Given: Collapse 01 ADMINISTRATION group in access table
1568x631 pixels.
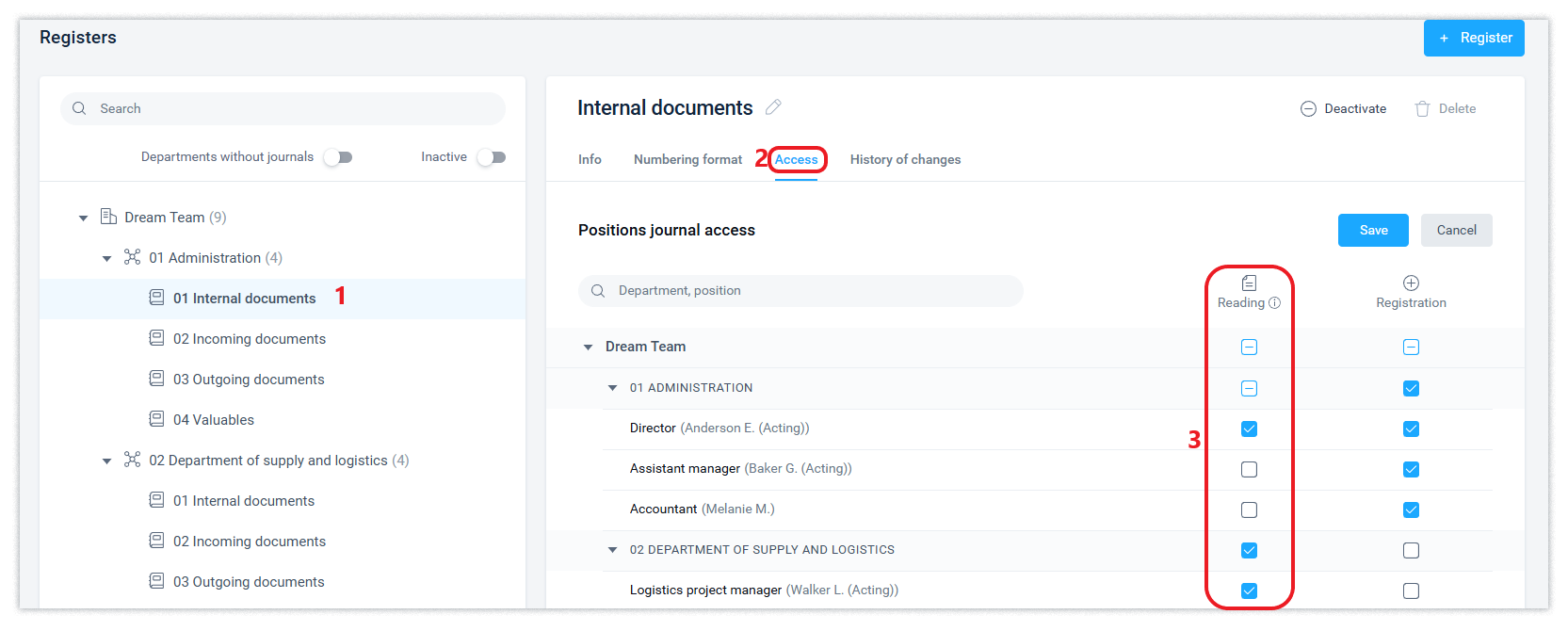Looking at the screenshot, I should (612, 388).
